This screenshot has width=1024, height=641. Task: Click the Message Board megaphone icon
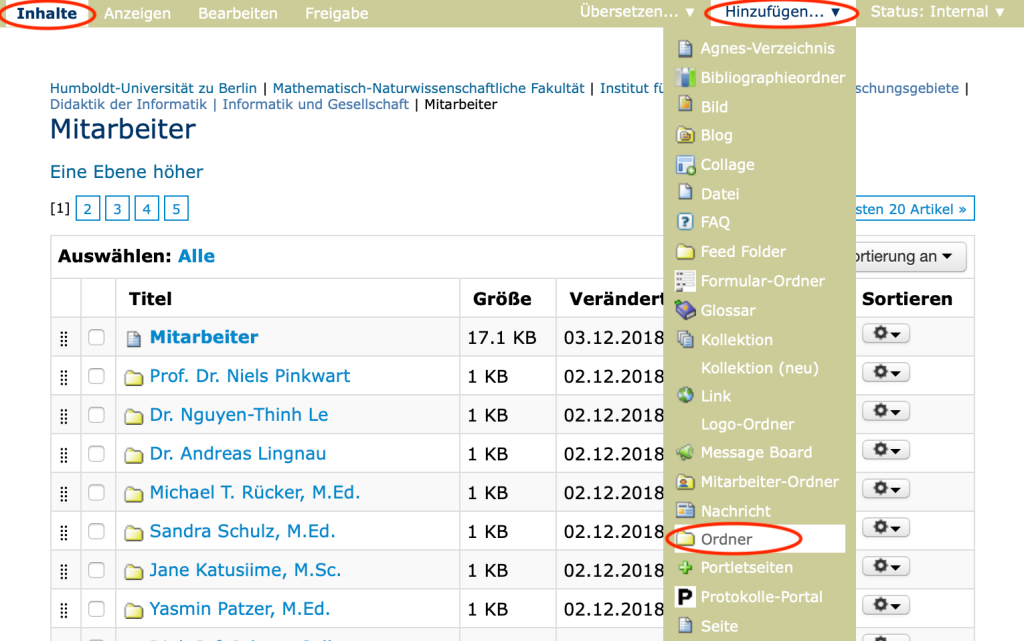(x=685, y=453)
